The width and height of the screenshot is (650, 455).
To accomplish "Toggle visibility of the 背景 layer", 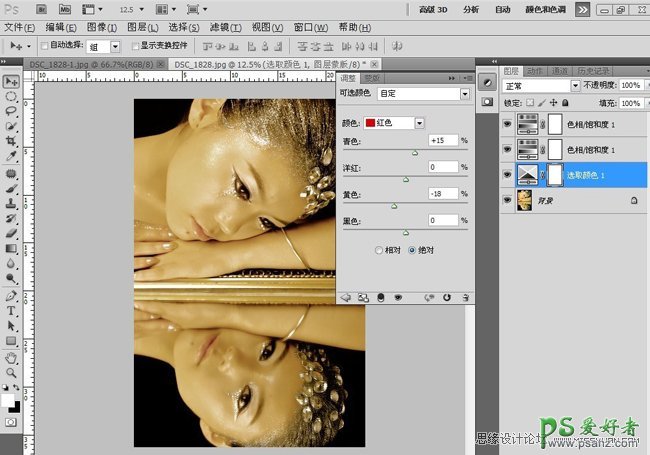I will (x=506, y=201).
